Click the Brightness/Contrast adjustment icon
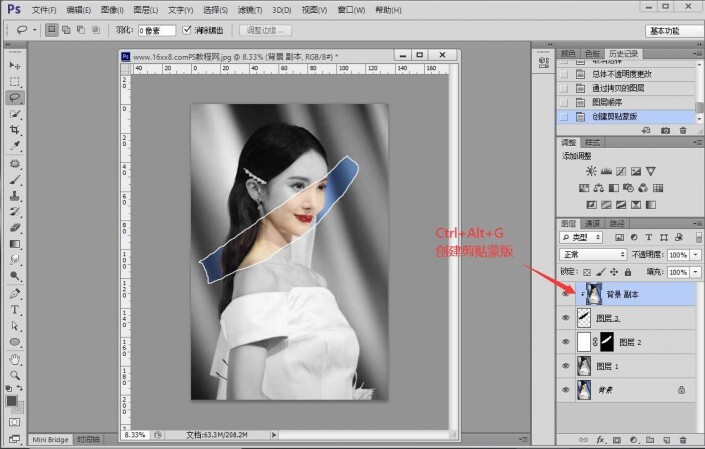The height and width of the screenshot is (449, 705). tap(592, 171)
